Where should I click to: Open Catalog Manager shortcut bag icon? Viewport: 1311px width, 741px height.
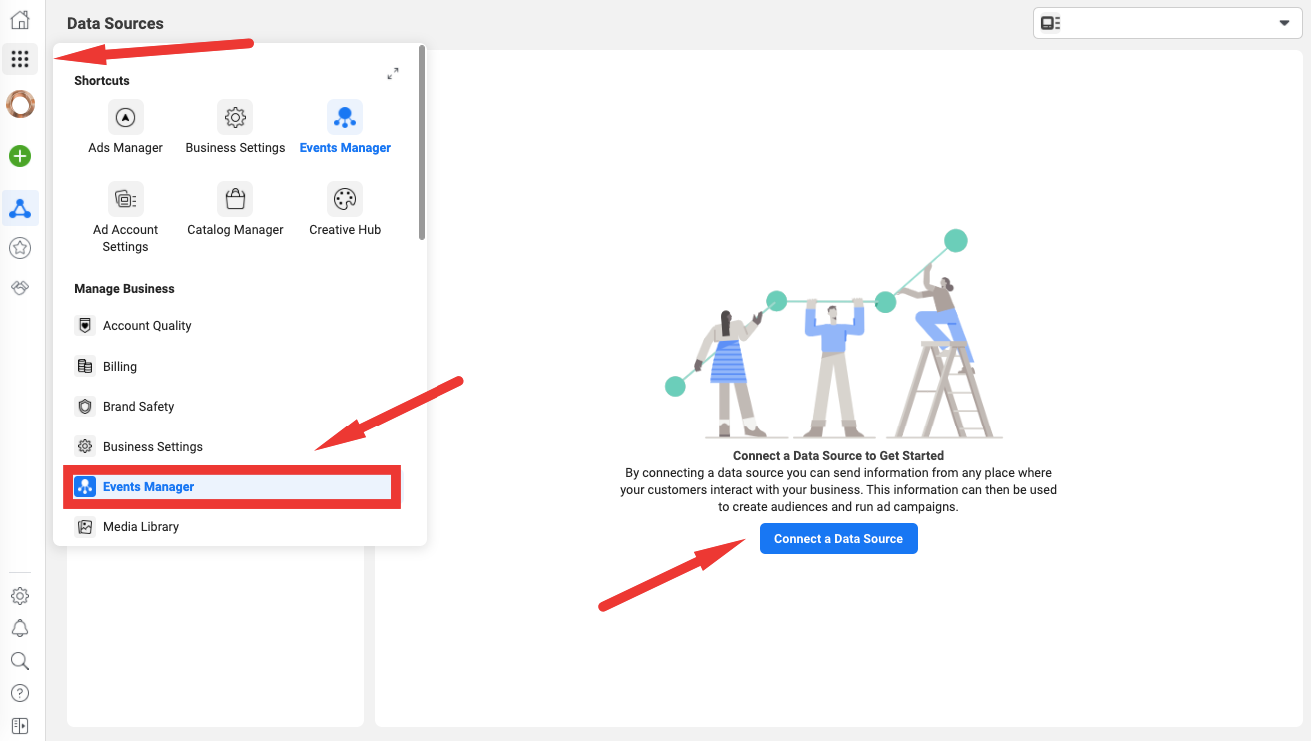coord(235,199)
